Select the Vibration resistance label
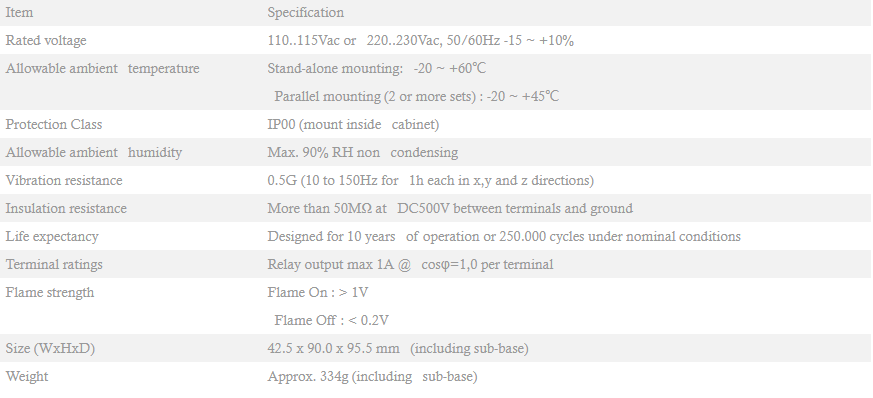873x398 pixels. [64, 180]
